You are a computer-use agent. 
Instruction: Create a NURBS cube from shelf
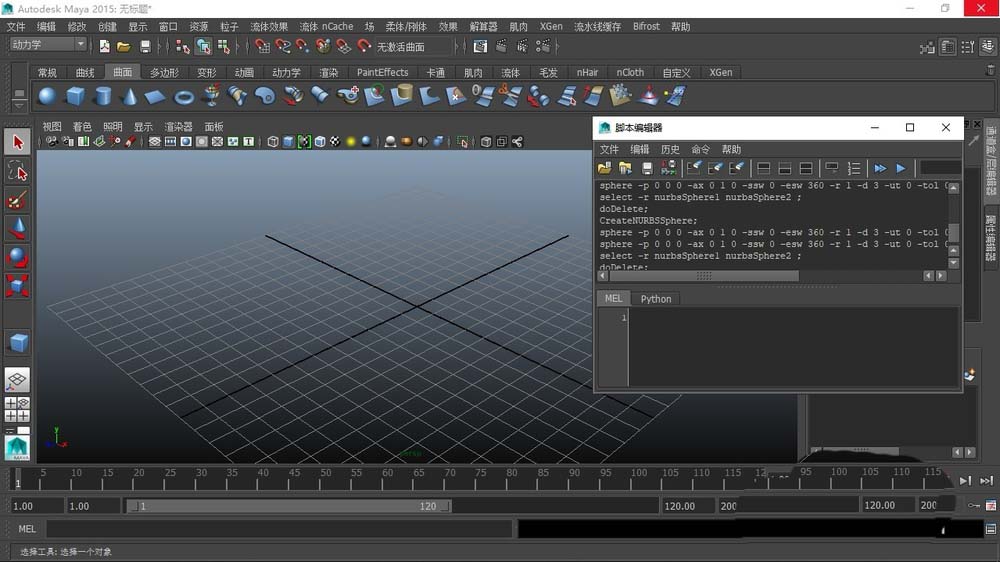(x=75, y=96)
